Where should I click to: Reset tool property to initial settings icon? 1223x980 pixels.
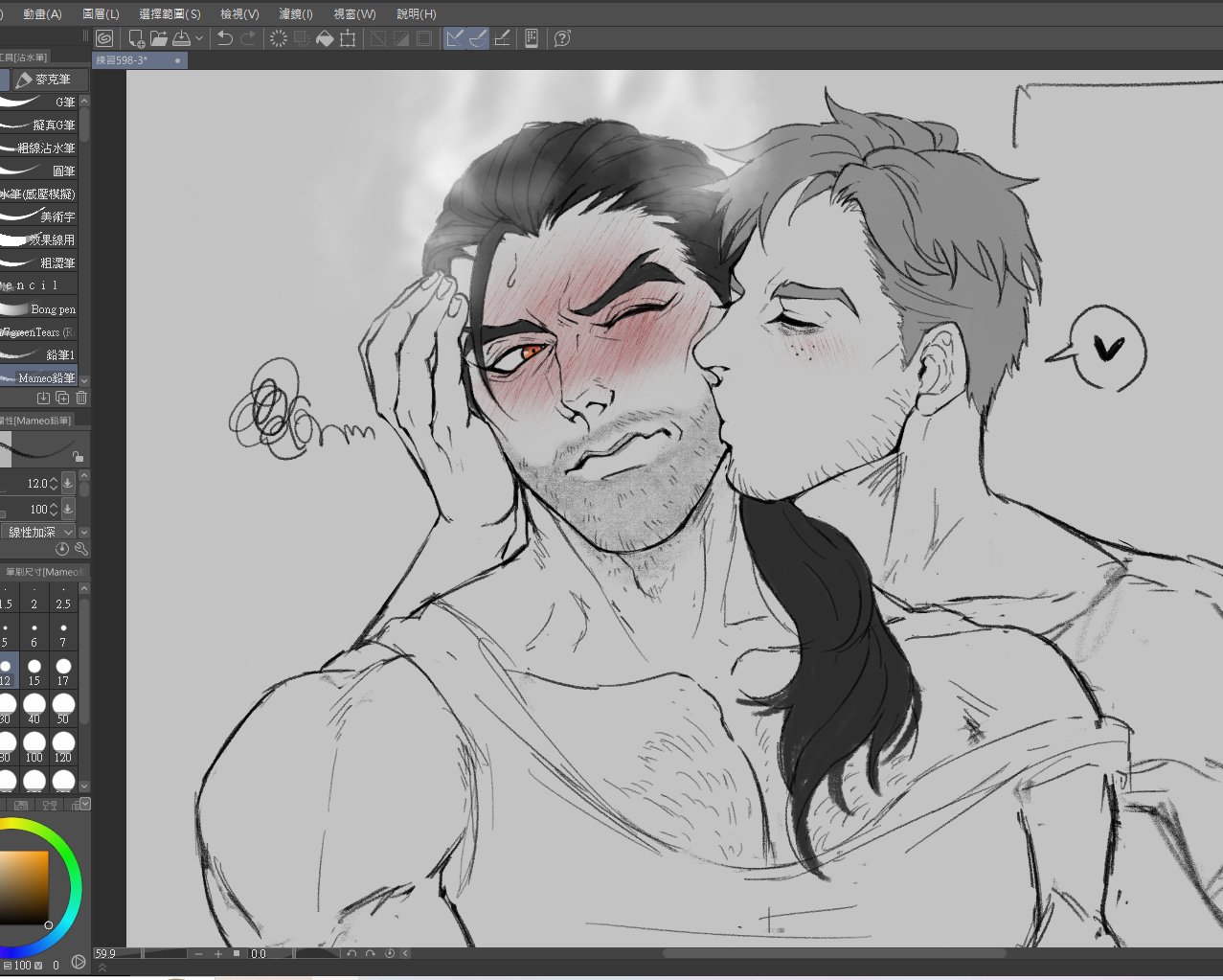pyautogui.click(x=62, y=549)
